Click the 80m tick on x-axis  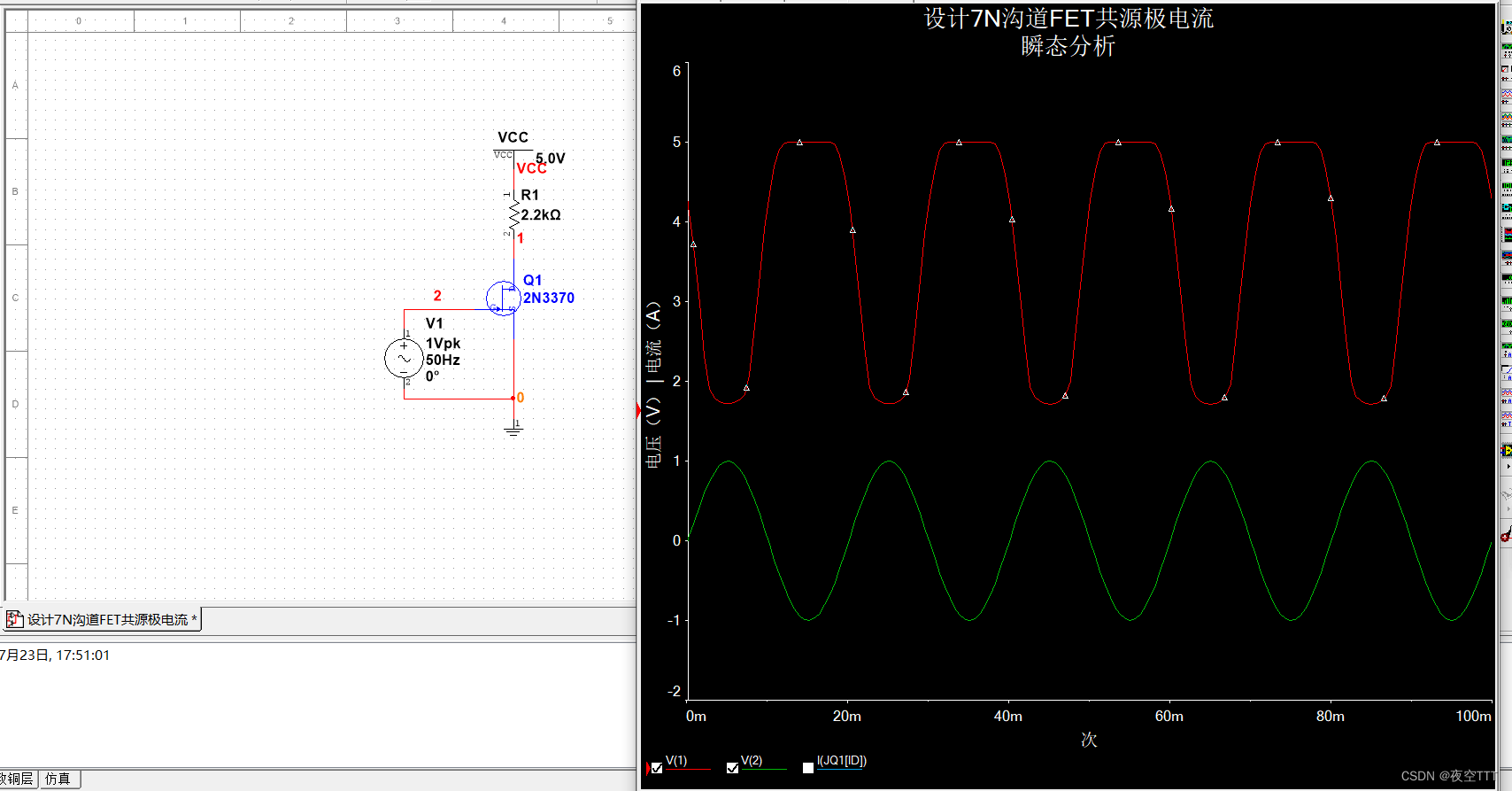1331,716
